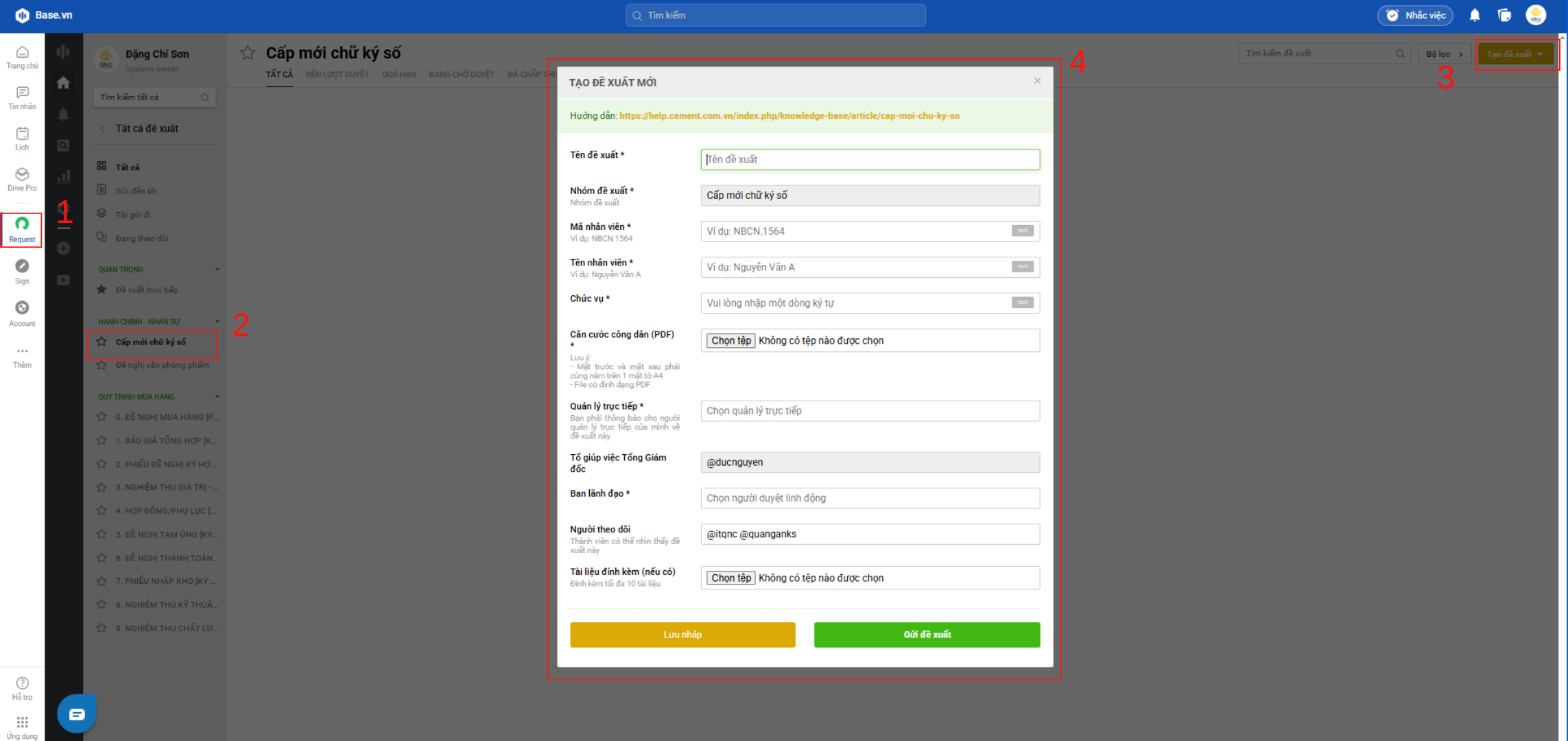This screenshot has height=741, width=1568.
Task: Switch to ĐẾN LƯỢT DUYỆT tab
Action: [x=337, y=74]
